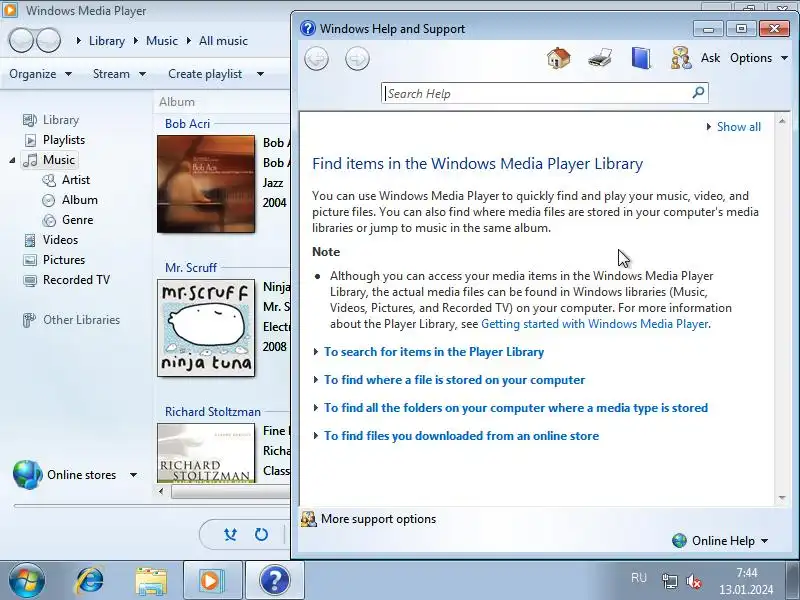Viewport: 800px width, 600px height.
Task: Click network tray icon
Action: pyautogui.click(x=669, y=581)
